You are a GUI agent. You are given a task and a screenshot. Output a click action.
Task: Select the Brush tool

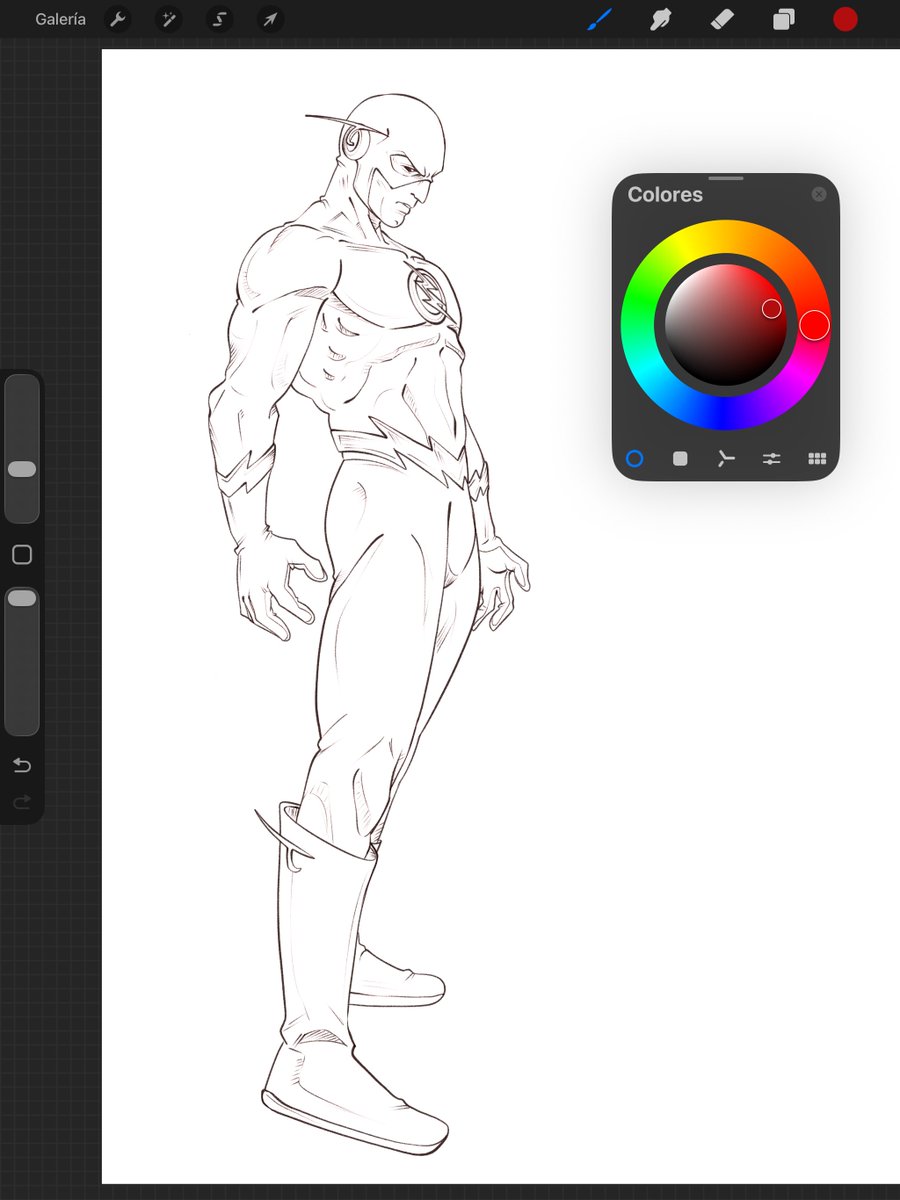click(x=598, y=19)
